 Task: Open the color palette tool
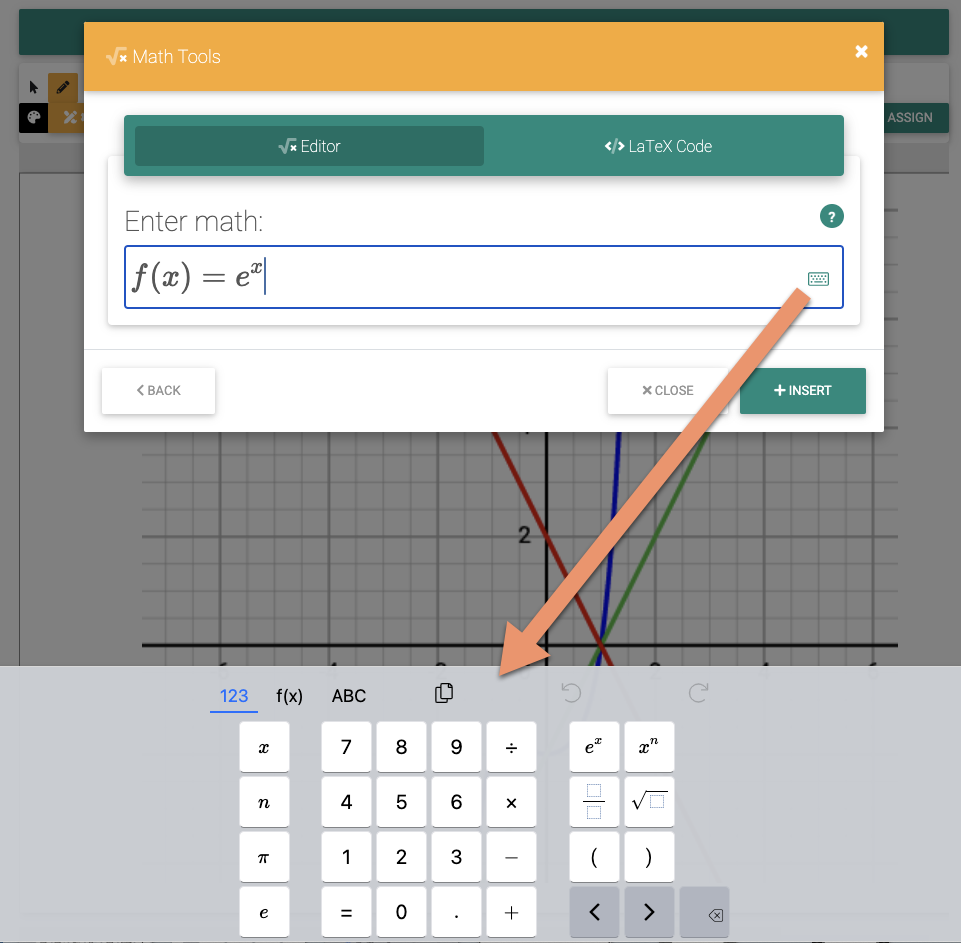tap(34, 118)
